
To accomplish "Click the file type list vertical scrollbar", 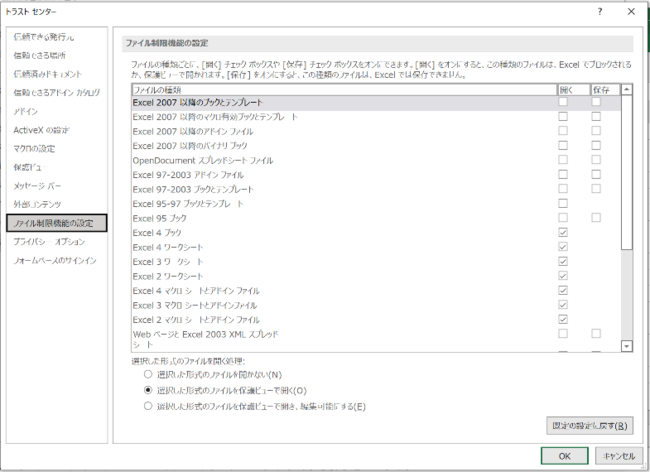I will click(x=627, y=218).
